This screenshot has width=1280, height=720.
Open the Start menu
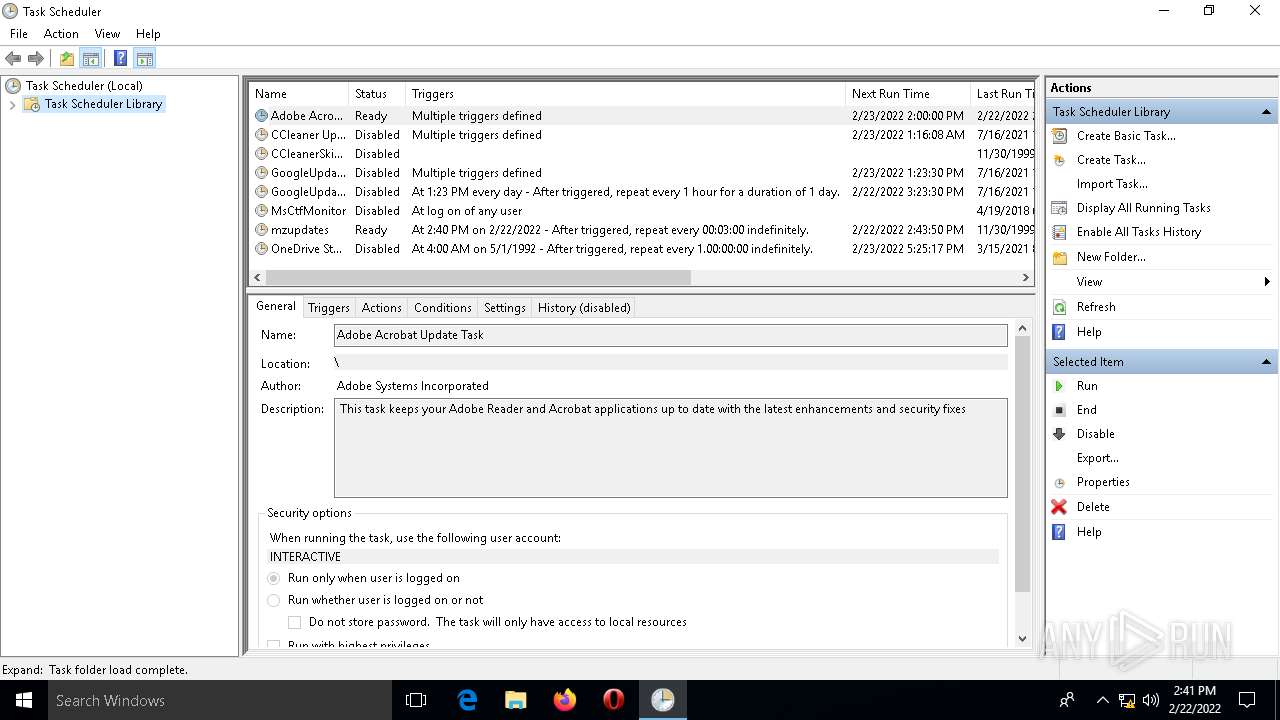pos(24,700)
